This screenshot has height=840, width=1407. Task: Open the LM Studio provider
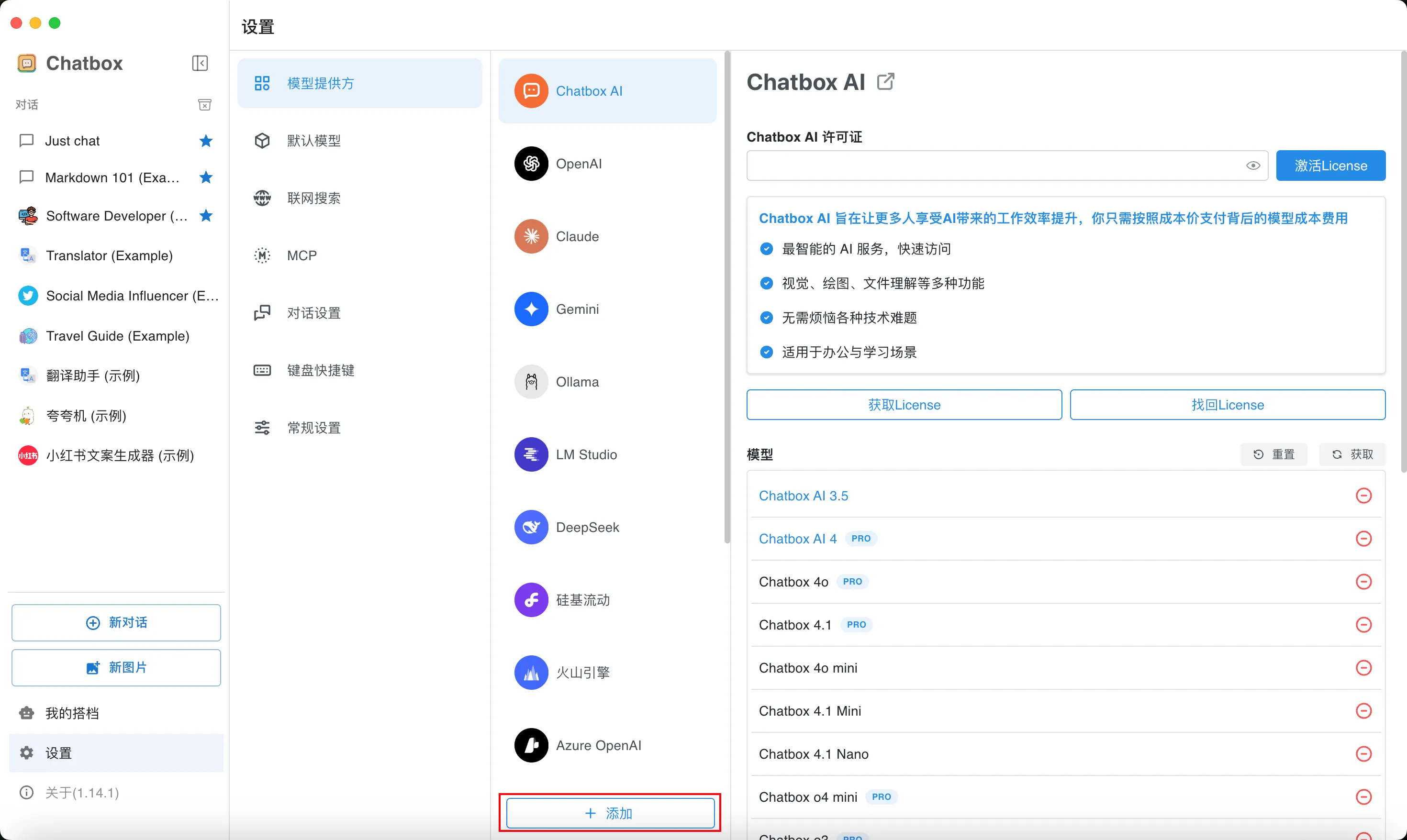[585, 454]
